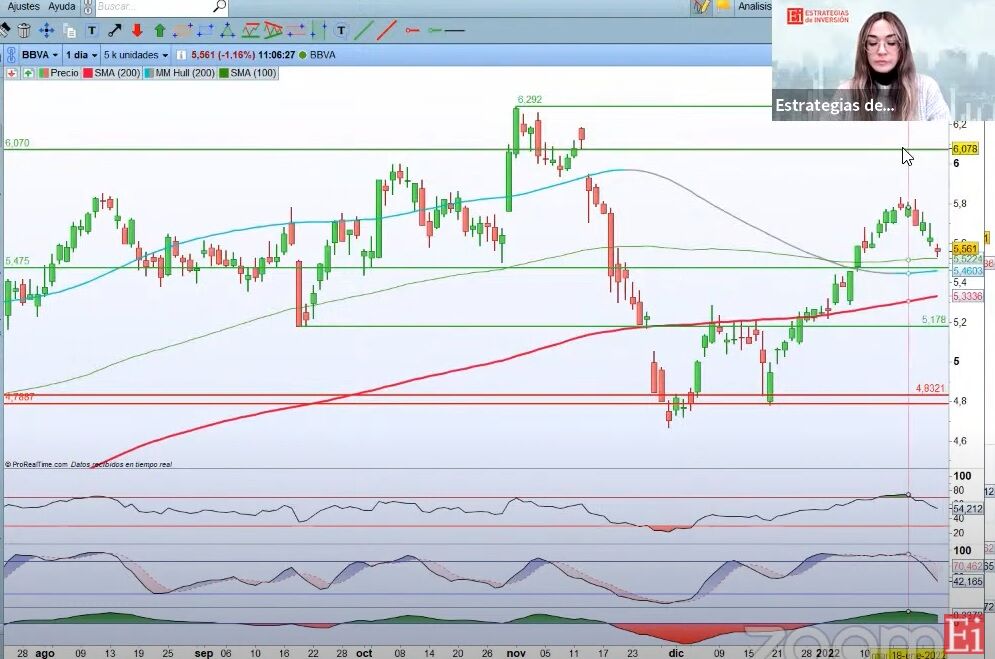995x659 pixels.
Task: Click the 5,561 (-1.16%) quote text
Action: [x=223, y=55]
